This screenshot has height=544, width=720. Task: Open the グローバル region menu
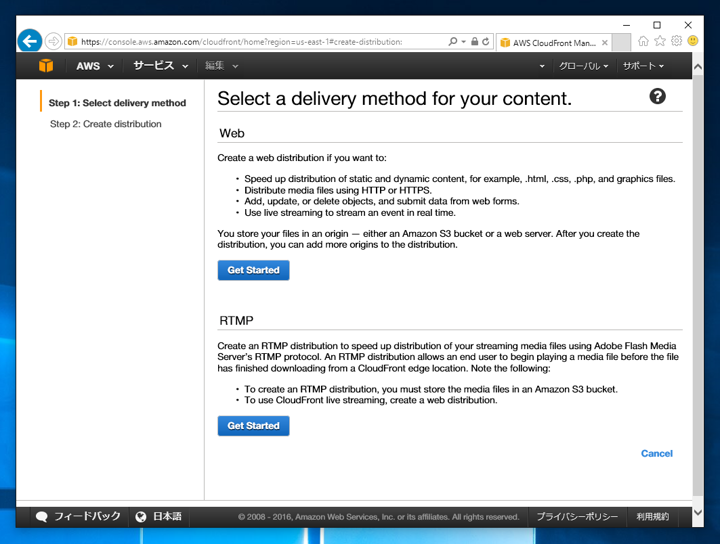point(583,66)
